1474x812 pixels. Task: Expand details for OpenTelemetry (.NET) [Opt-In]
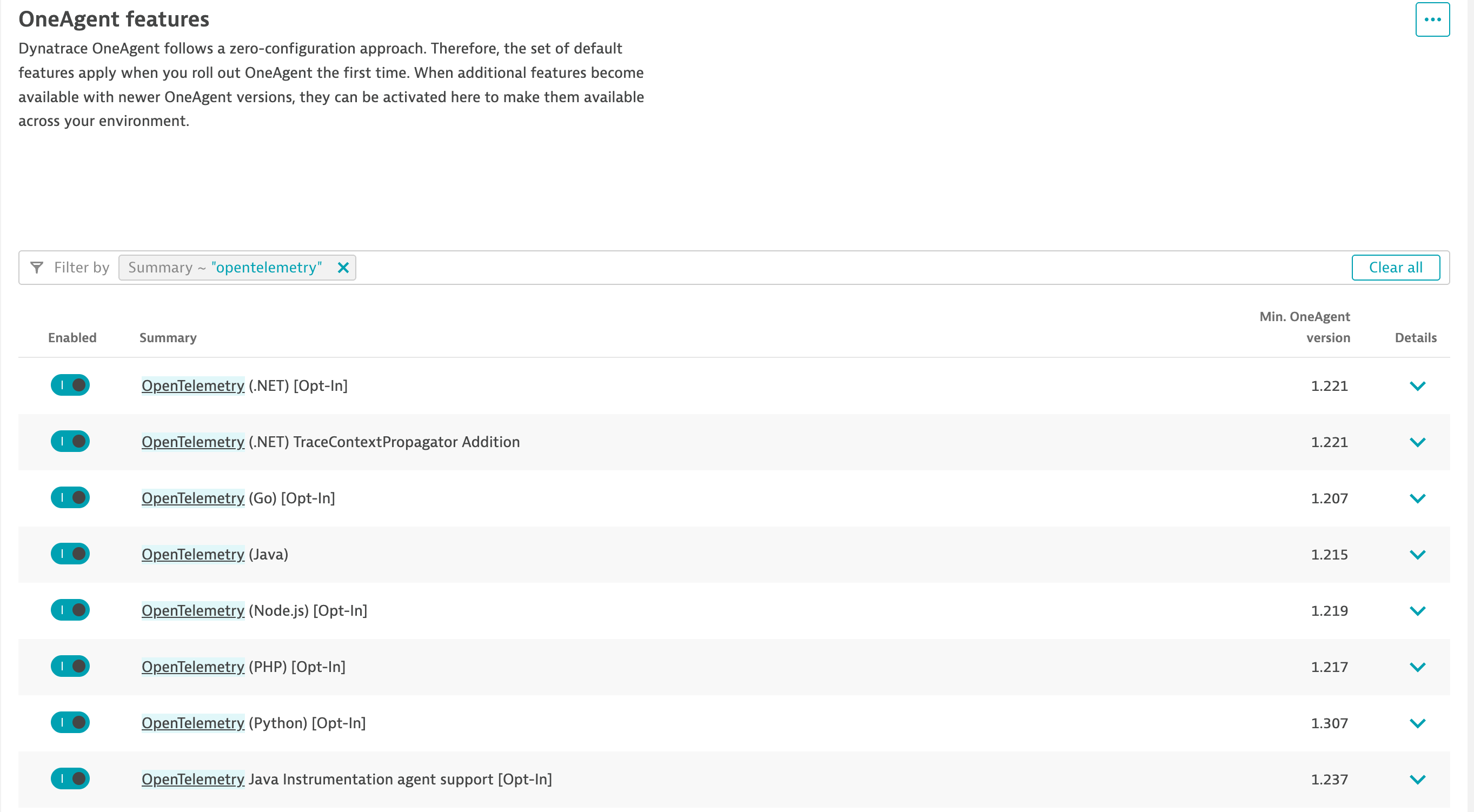tap(1417, 385)
